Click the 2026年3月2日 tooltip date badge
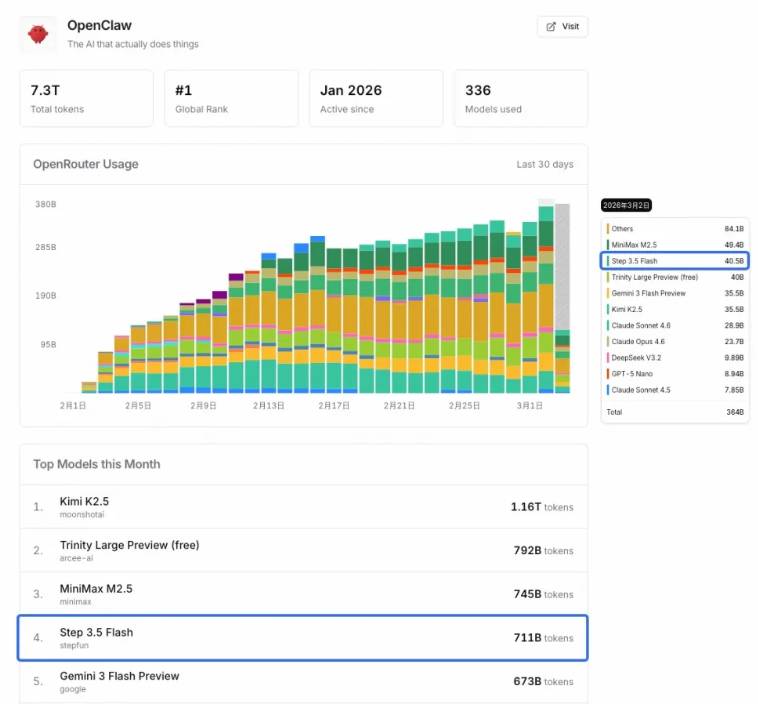This screenshot has width=758, height=725. click(x=627, y=205)
